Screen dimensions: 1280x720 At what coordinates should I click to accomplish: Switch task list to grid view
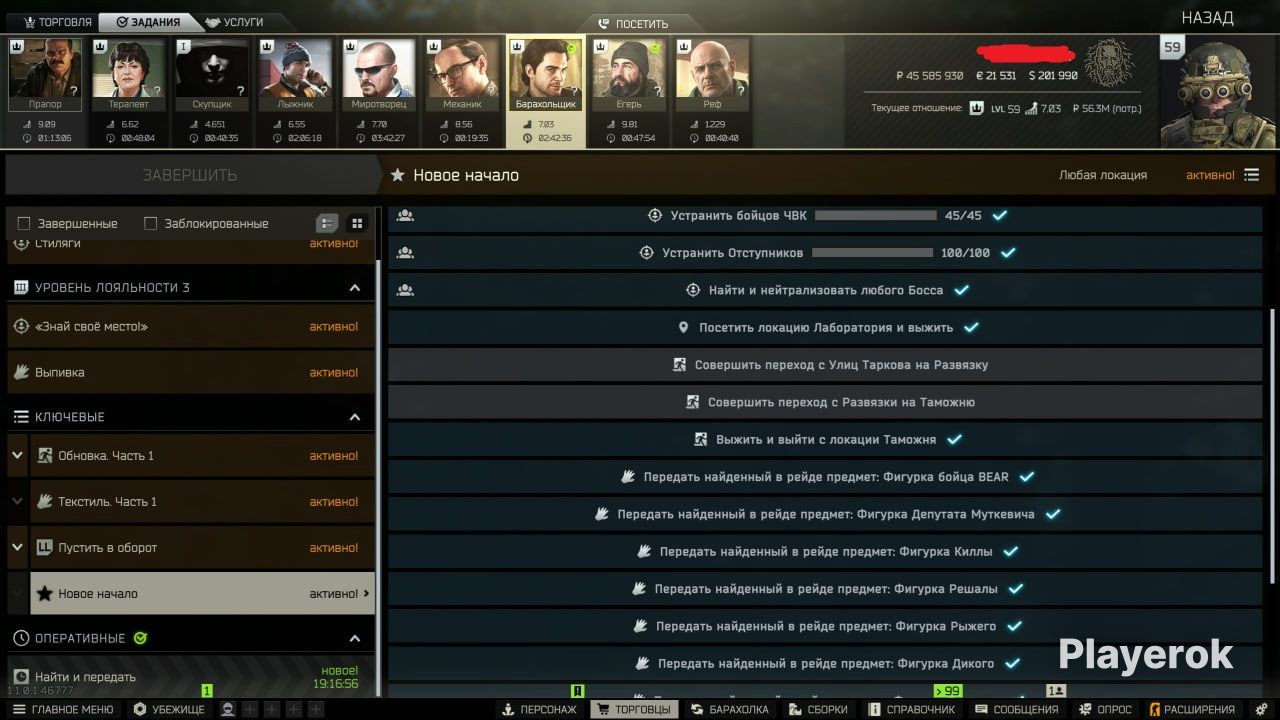pyautogui.click(x=357, y=223)
